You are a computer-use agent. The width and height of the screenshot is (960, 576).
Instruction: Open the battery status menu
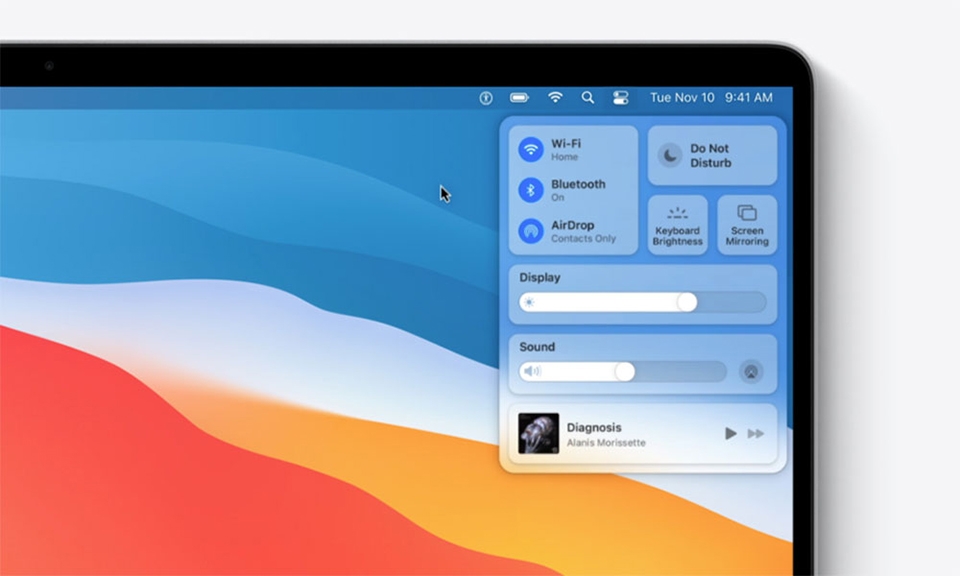pos(519,98)
